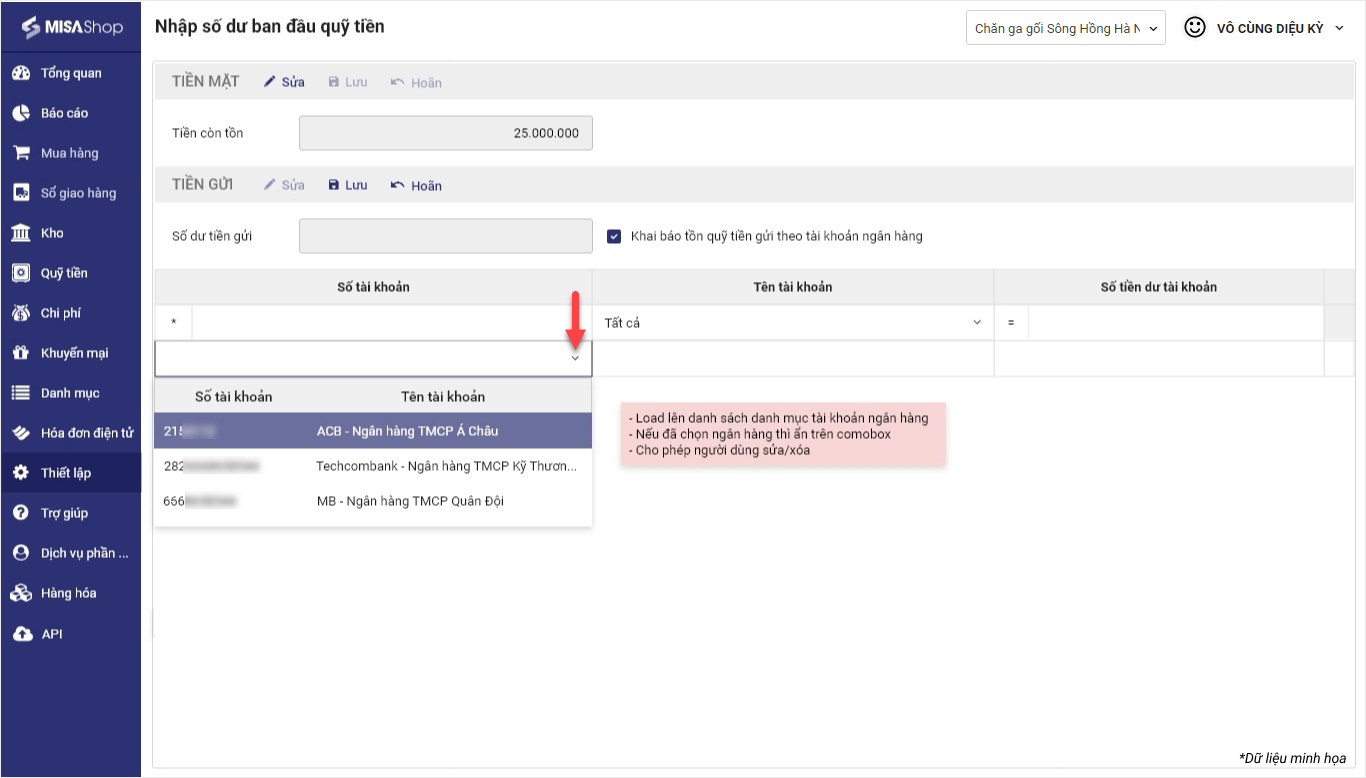
Task: Open Hàng hóa in the sidebar
Action: click(71, 593)
